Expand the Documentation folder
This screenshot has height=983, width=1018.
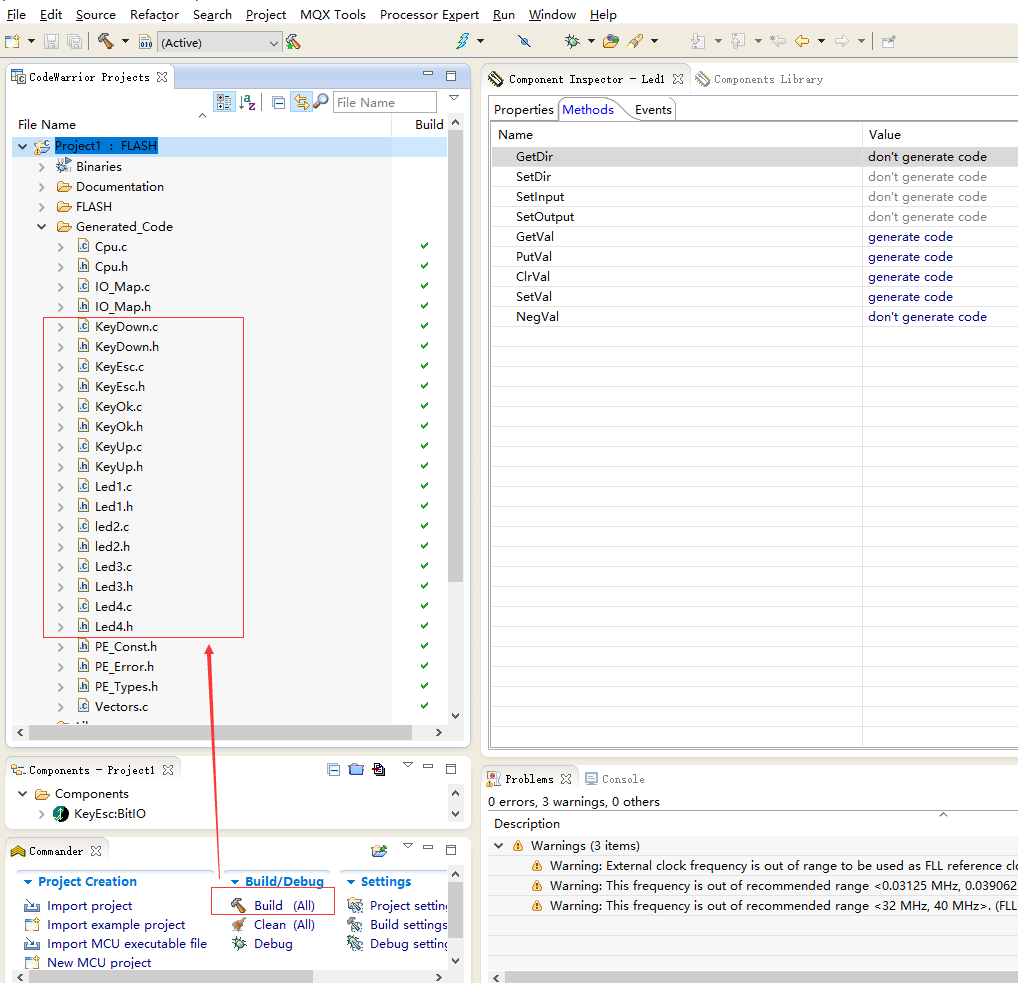point(42,187)
